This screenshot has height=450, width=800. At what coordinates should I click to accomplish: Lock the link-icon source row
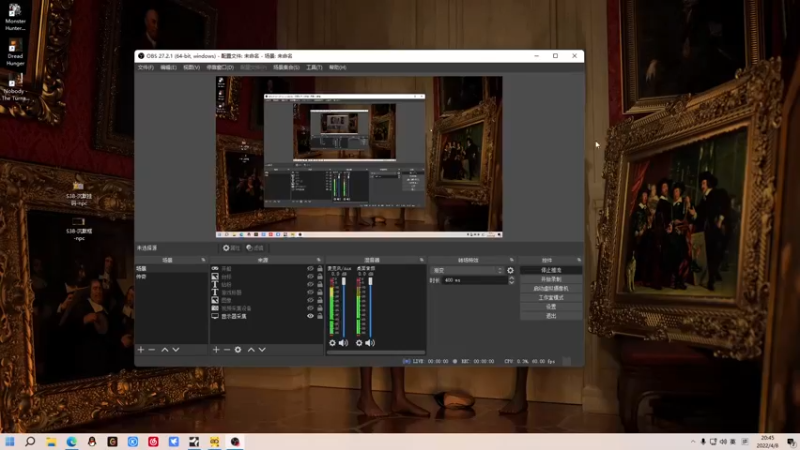320,268
